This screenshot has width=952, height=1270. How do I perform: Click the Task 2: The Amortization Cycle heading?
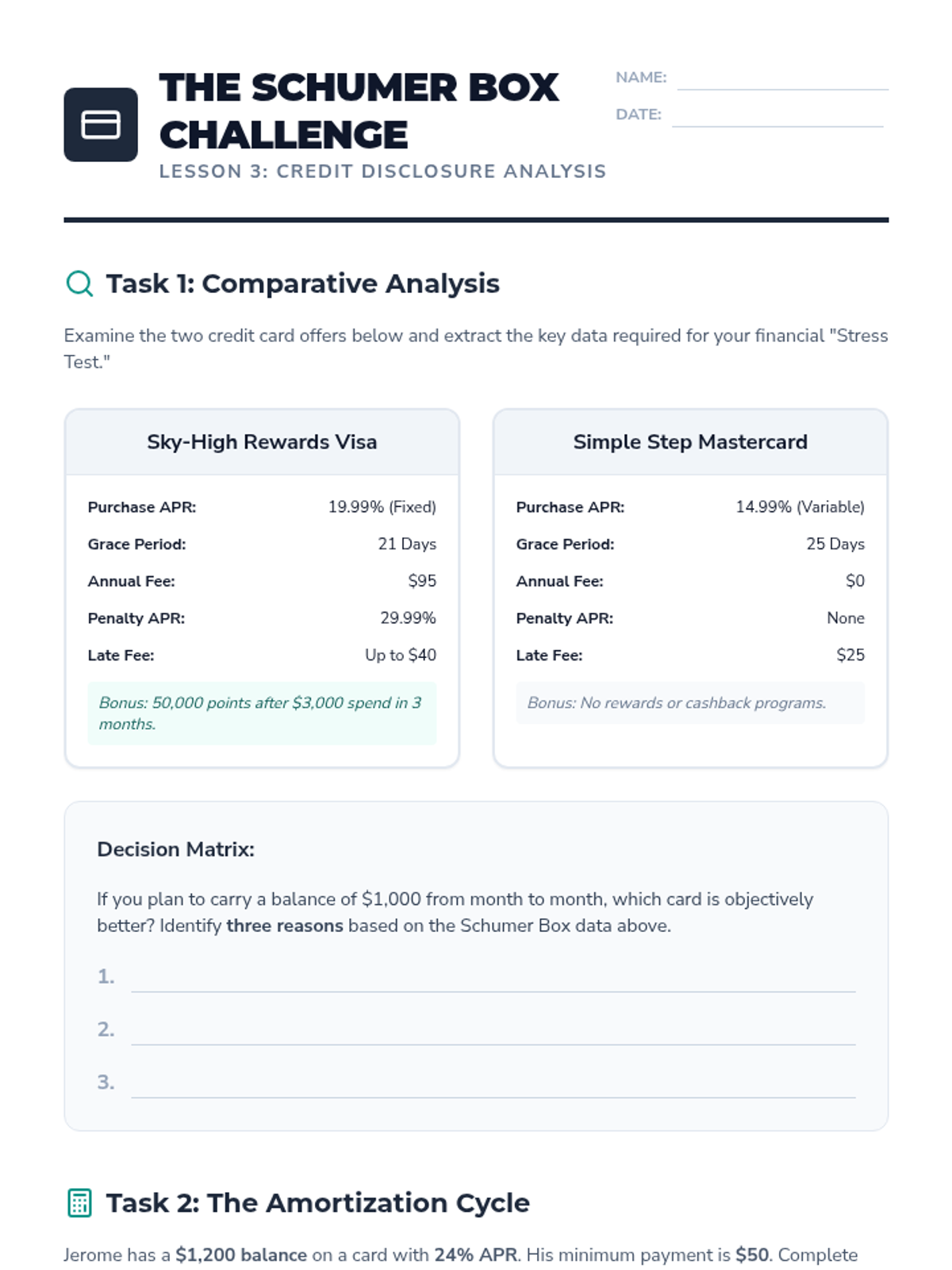(317, 1203)
